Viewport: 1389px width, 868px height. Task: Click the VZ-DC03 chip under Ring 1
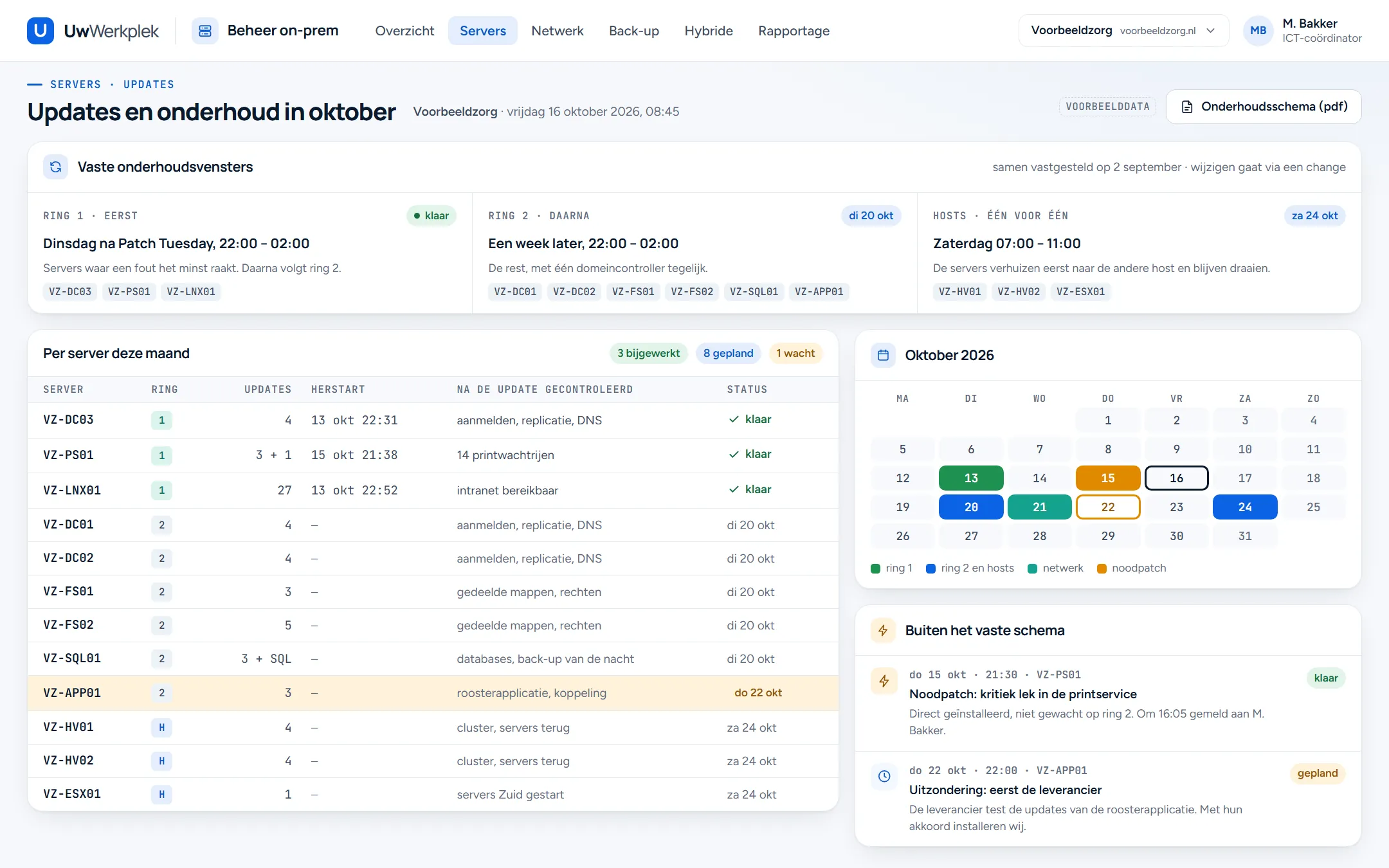[x=70, y=291]
